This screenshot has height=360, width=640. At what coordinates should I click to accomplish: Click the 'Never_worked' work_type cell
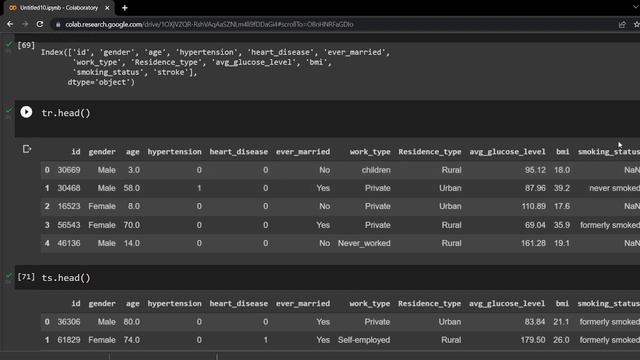click(x=364, y=243)
